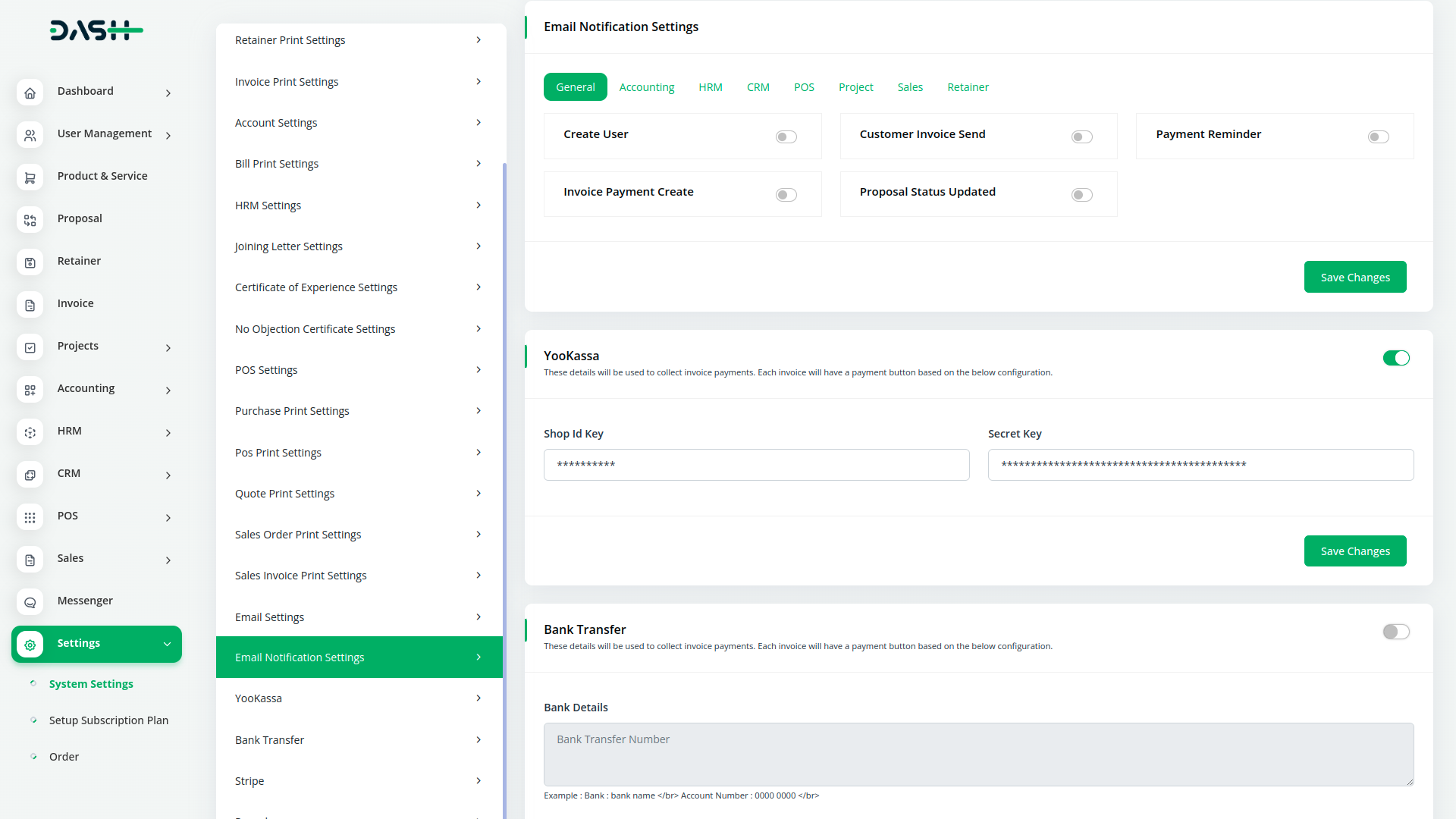The height and width of the screenshot is (819, 1456).
Task: Save Changes for email notification settings
Action: coord(1355,277)
